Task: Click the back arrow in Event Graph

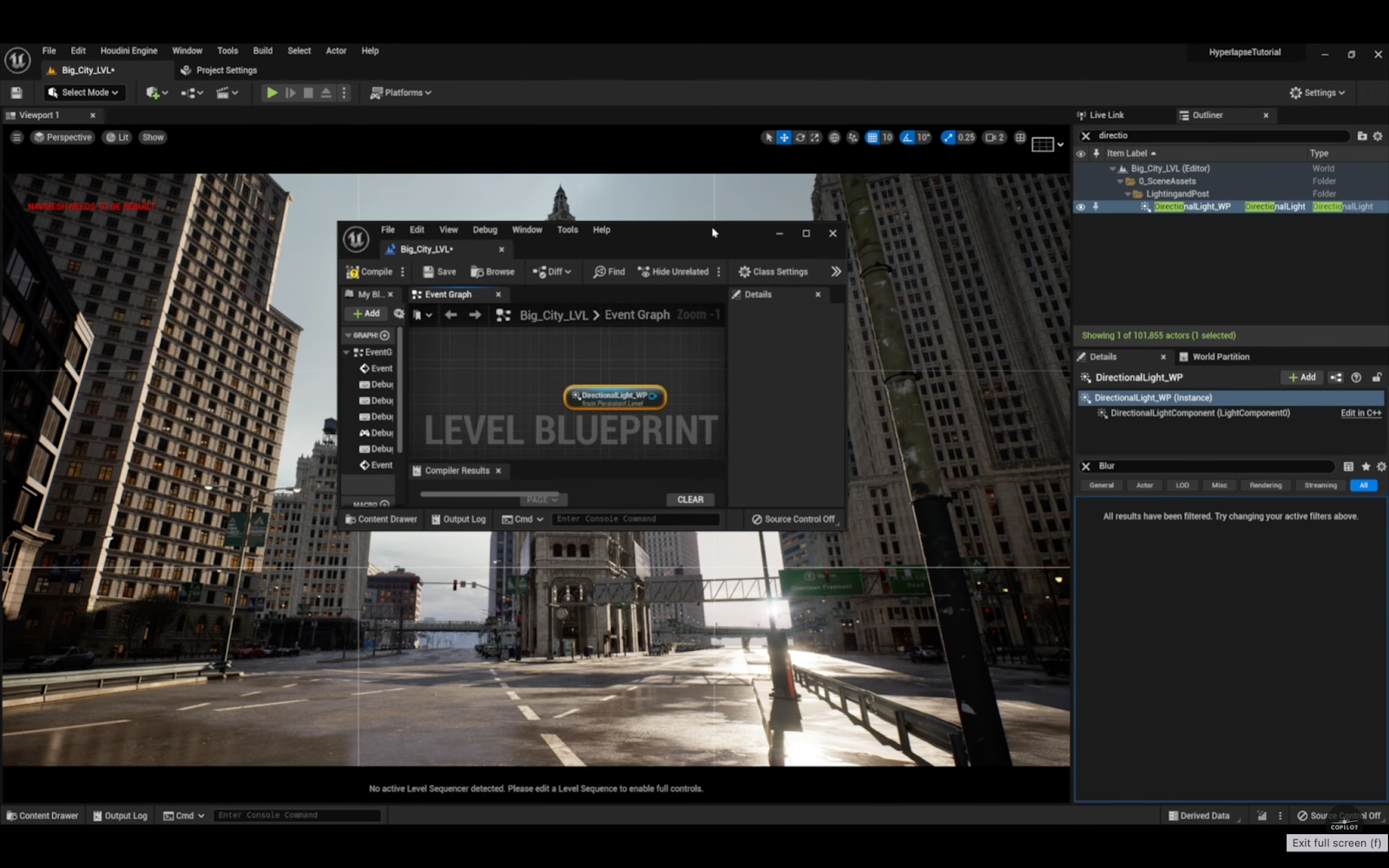Action: 451,315
